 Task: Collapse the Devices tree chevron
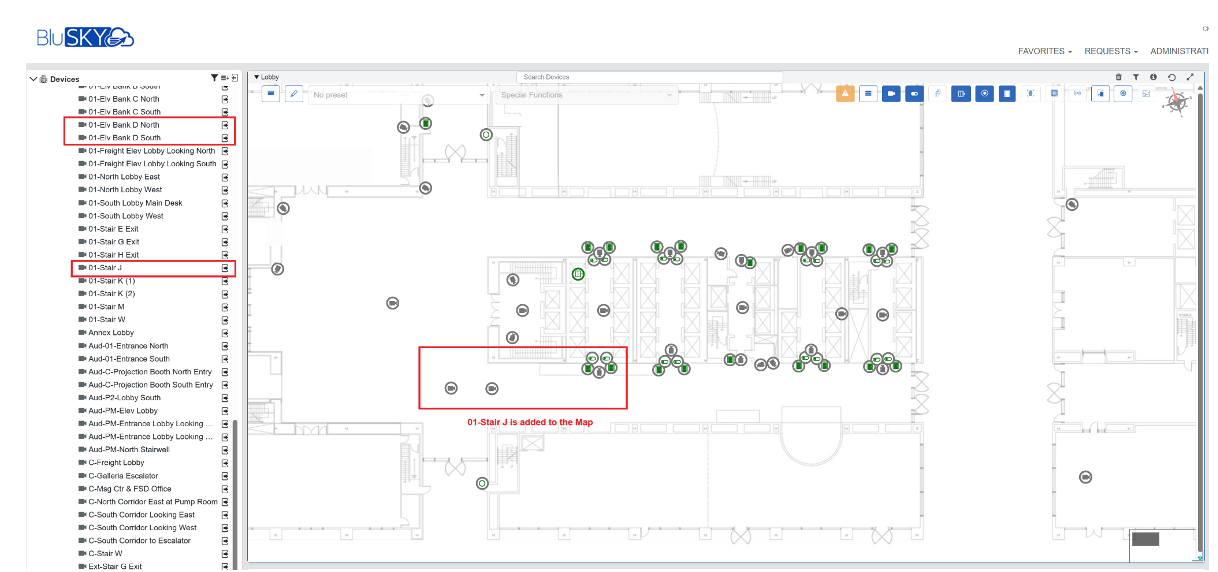(33, 78)
